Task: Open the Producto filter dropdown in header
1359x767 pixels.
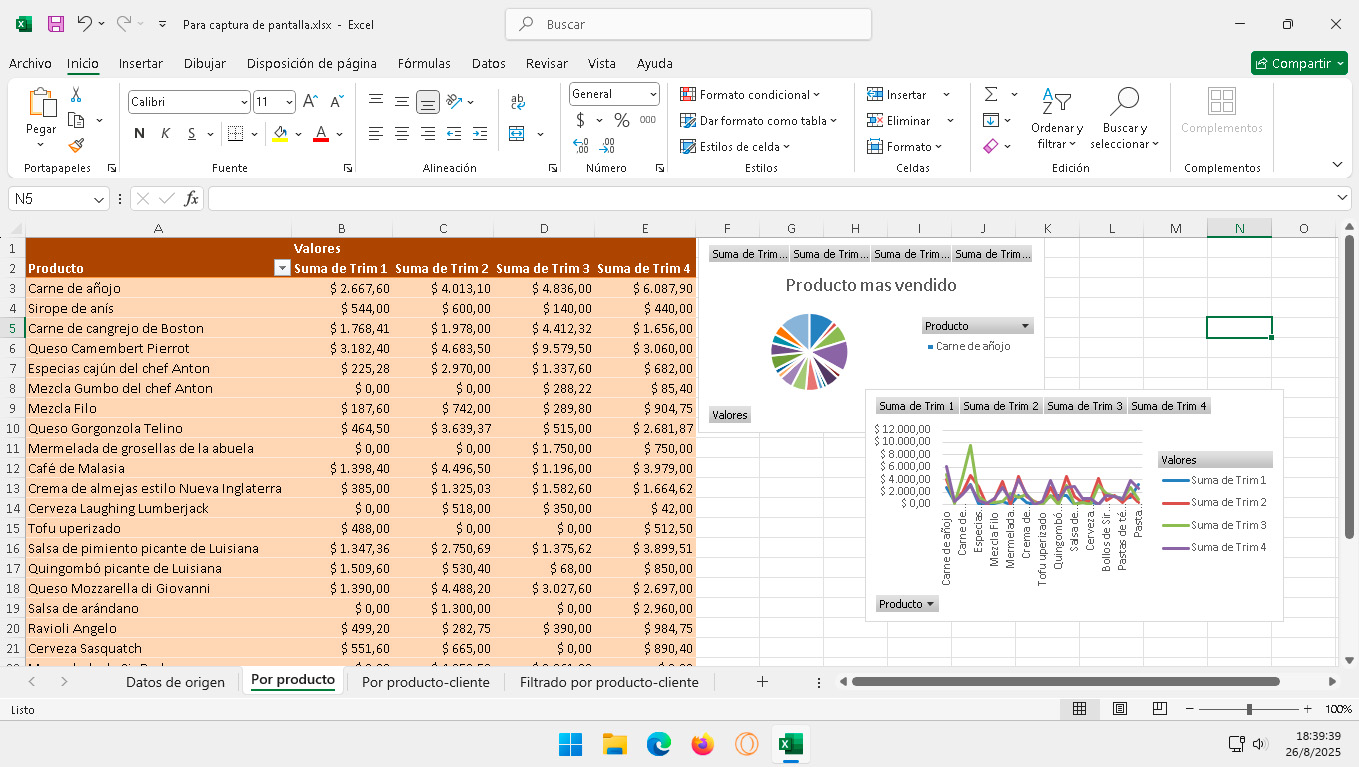Action: [x=282, y=268]
